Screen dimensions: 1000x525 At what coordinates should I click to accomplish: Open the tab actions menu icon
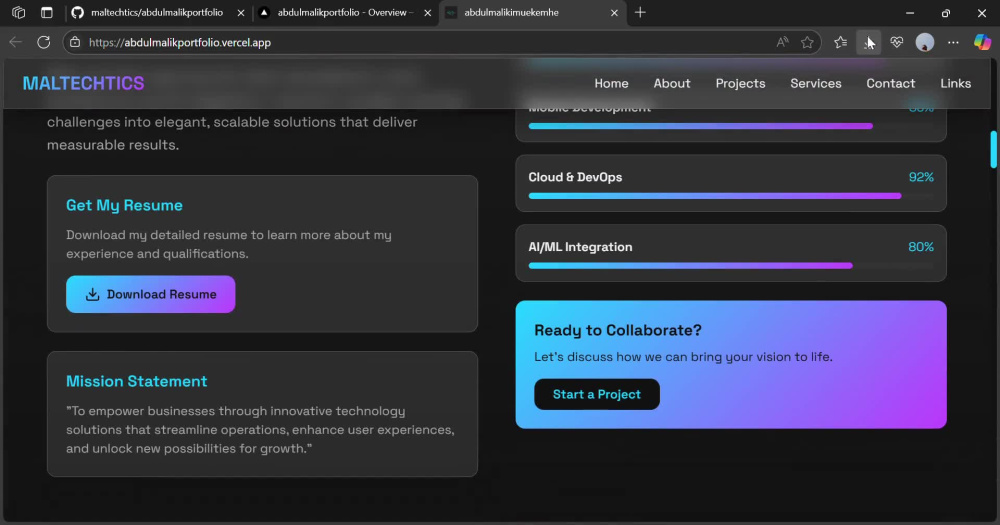pyautogui.click(x=47, y=13)
